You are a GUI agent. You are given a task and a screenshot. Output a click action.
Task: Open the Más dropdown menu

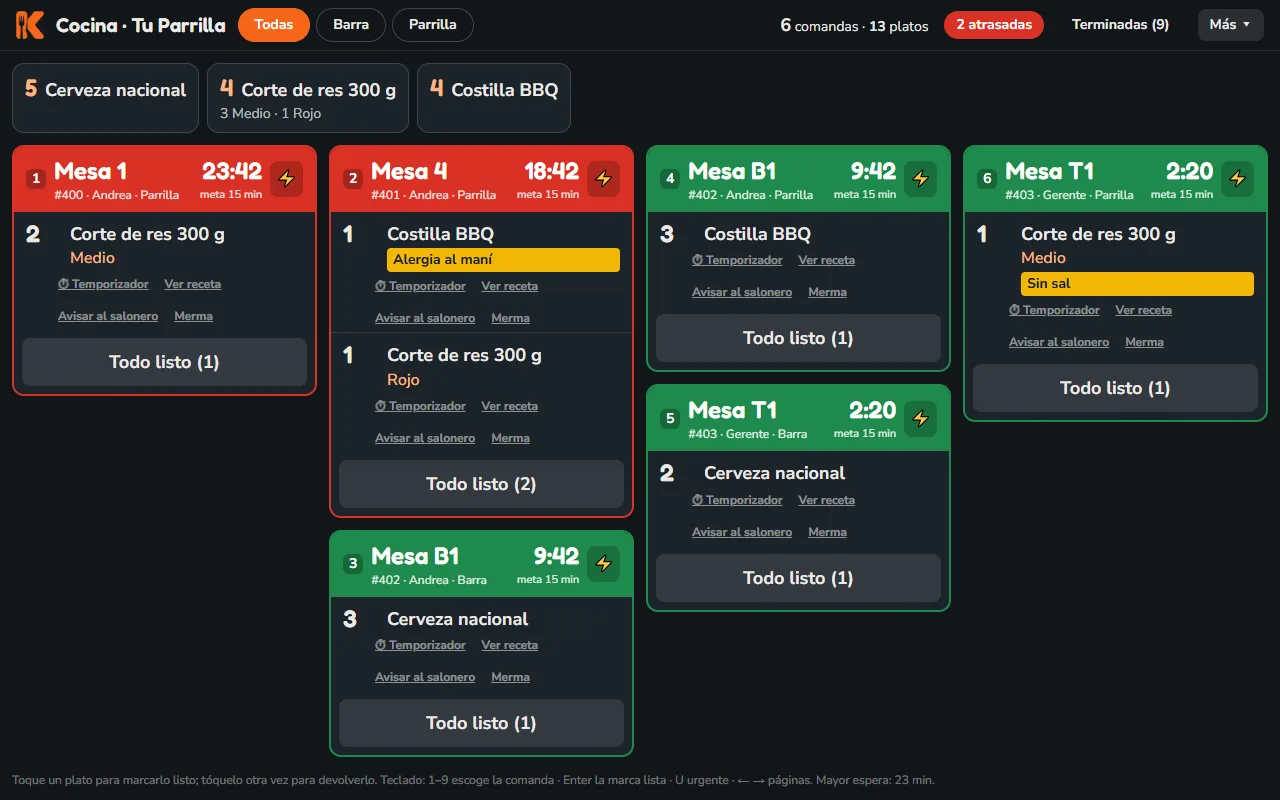pyautogui.click(x=1230, y=25)
